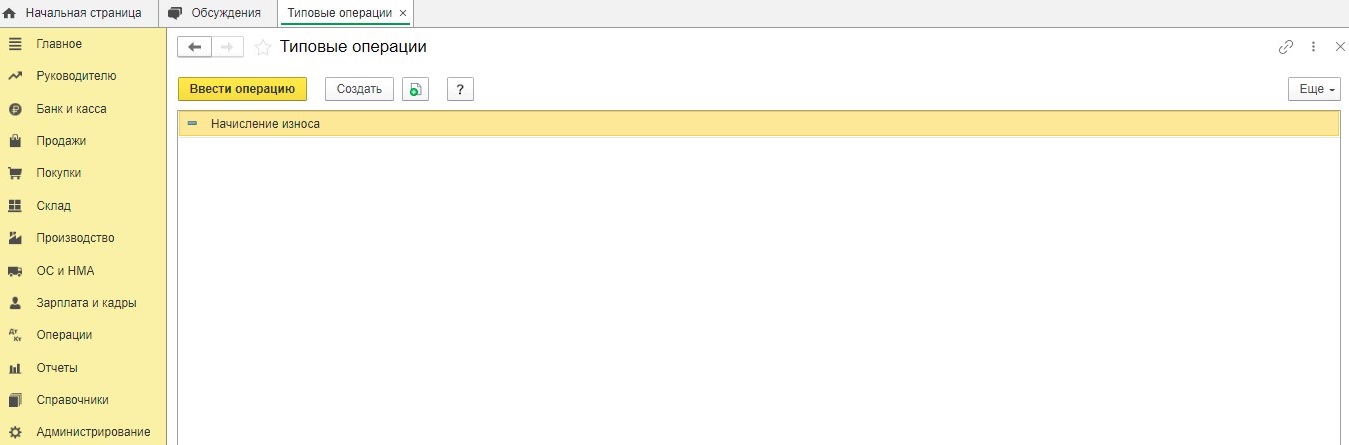Click the Создать button
The width and height of the screenshot is (1349, 445).
click(x=359, y=89)
